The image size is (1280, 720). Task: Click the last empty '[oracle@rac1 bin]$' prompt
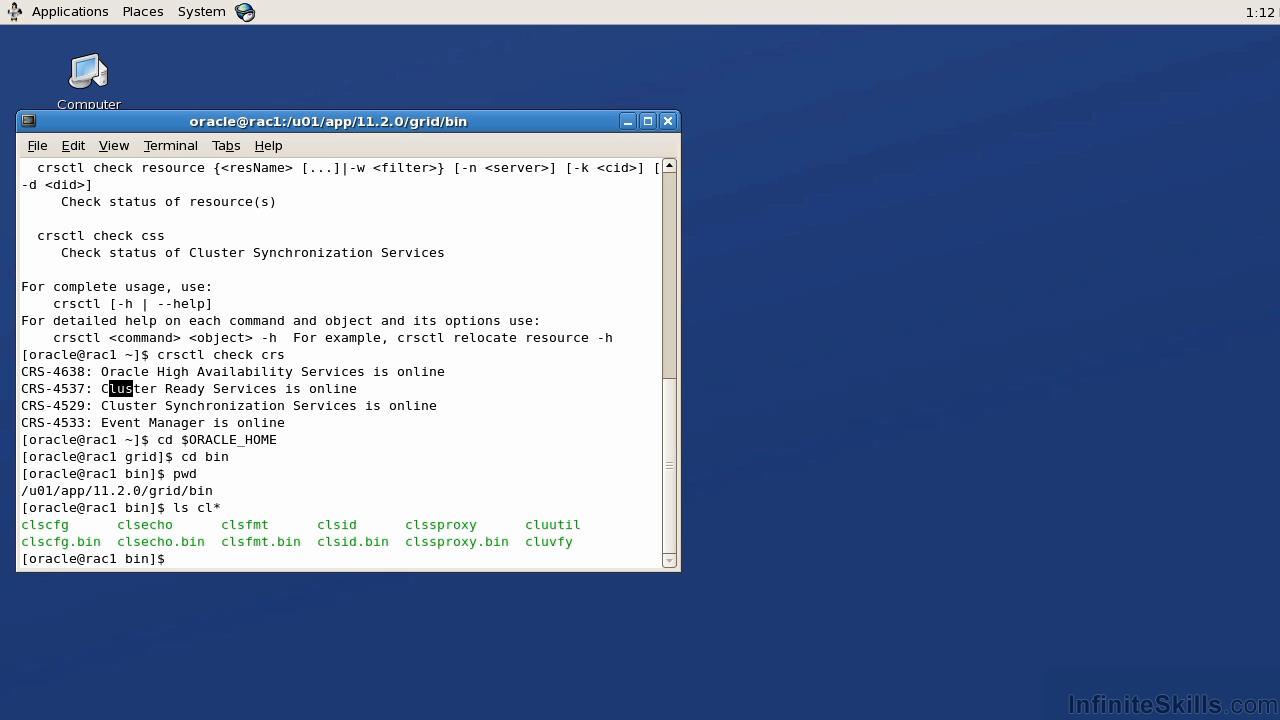pos(93,559)
